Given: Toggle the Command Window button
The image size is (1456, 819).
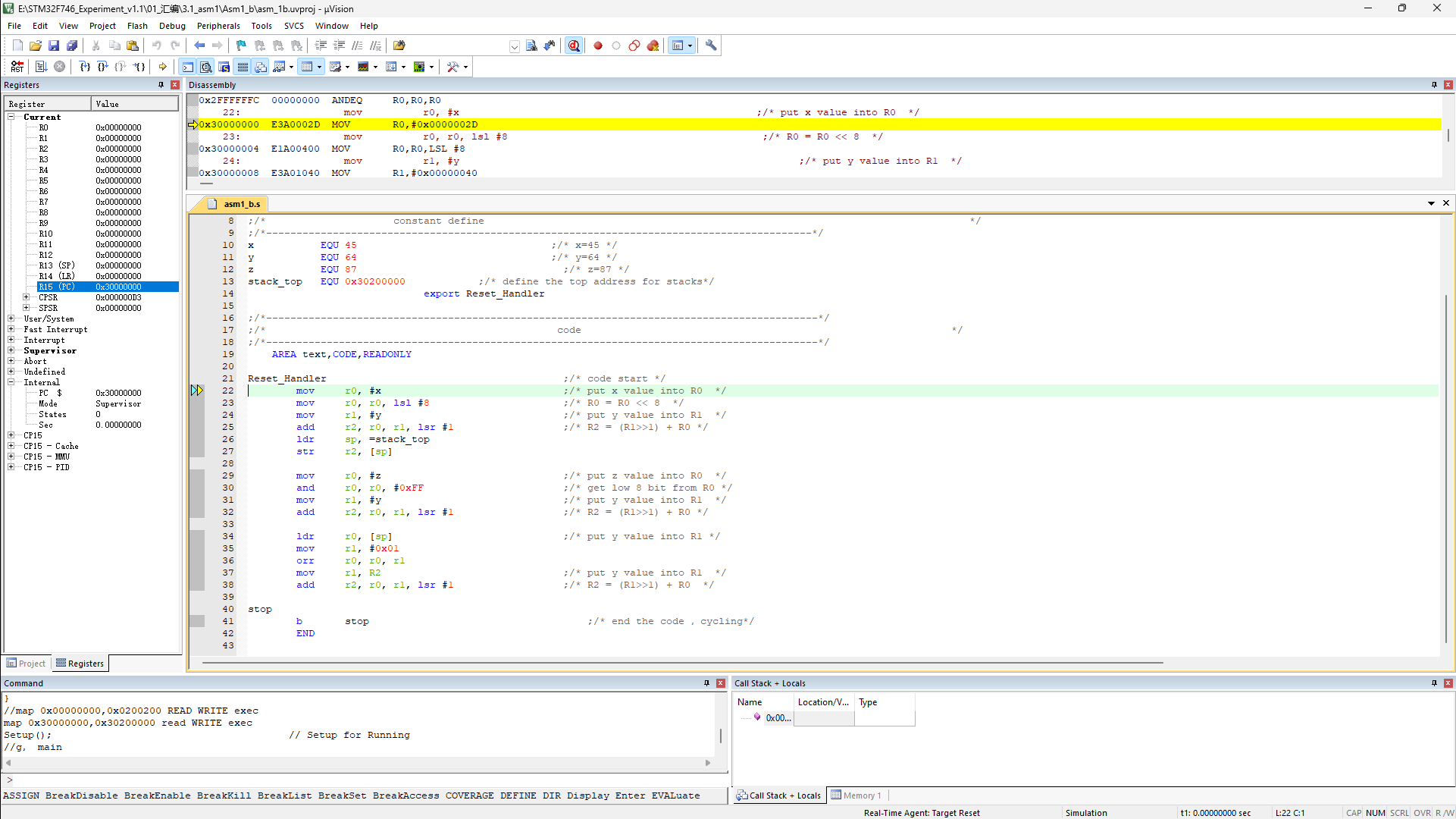Looking at the screenshot, I should 187,67.
